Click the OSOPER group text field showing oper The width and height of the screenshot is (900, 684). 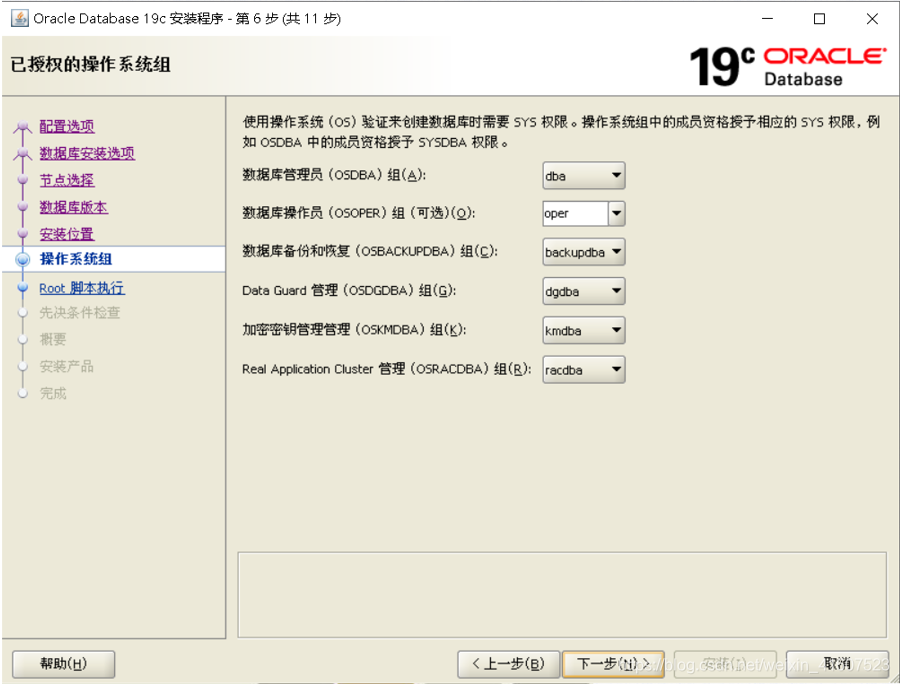pyautogui.click(x=575, y=213)
